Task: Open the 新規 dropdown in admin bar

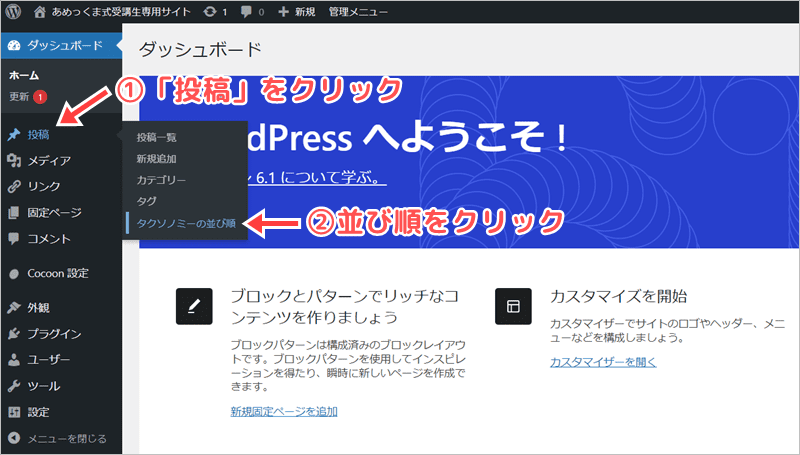Action: coord(299,12)
